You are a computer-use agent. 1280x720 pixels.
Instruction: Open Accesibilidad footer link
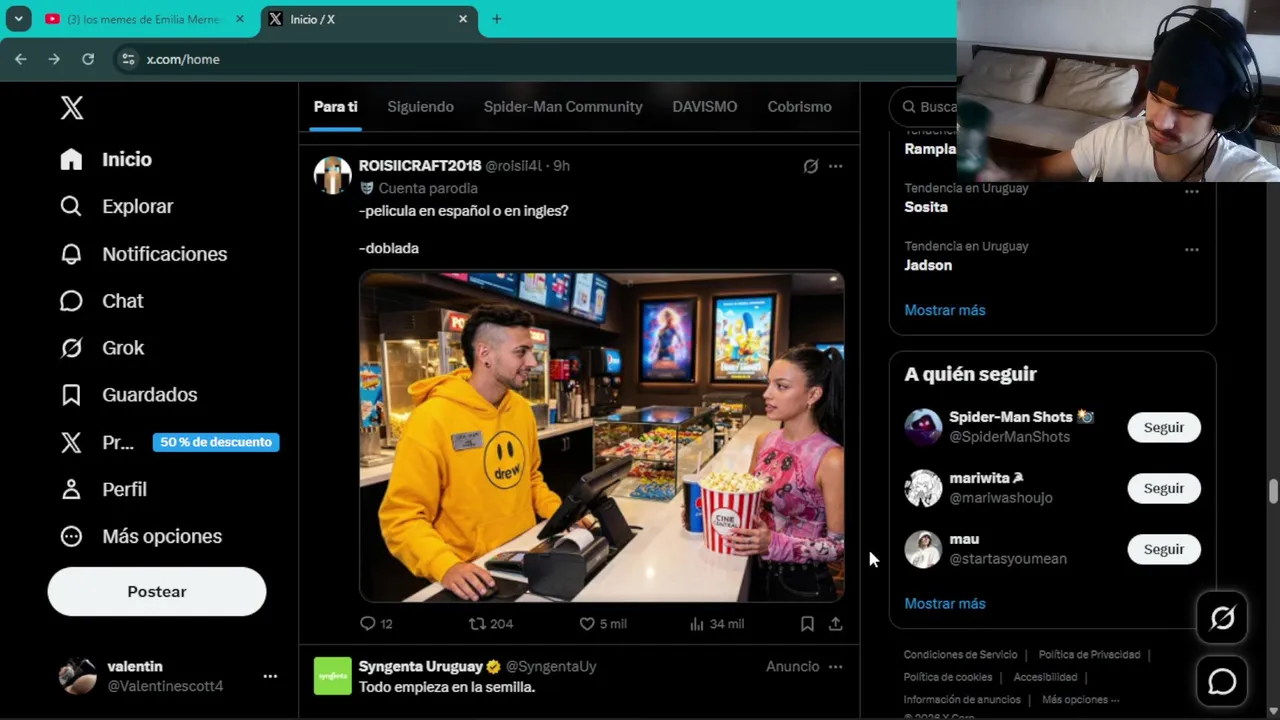click(x=1045, y=677)
